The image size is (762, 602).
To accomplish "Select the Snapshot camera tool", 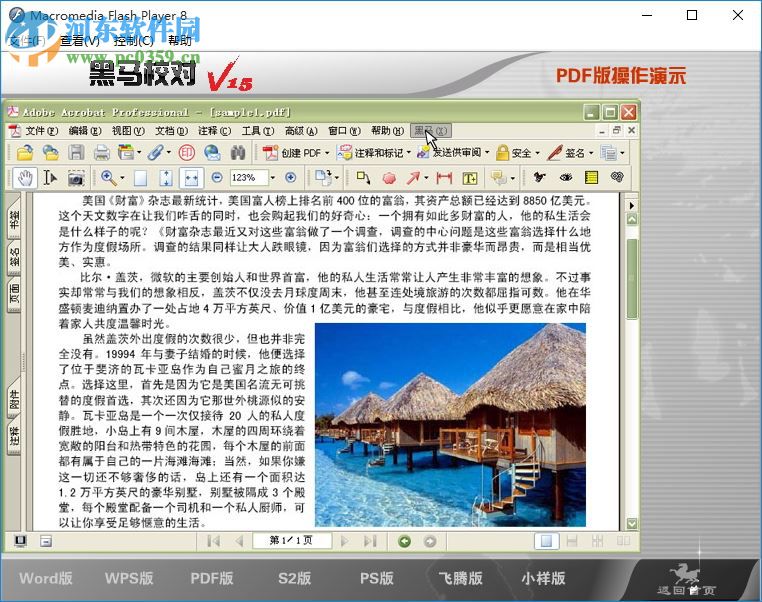I will [x=75, y=178].
